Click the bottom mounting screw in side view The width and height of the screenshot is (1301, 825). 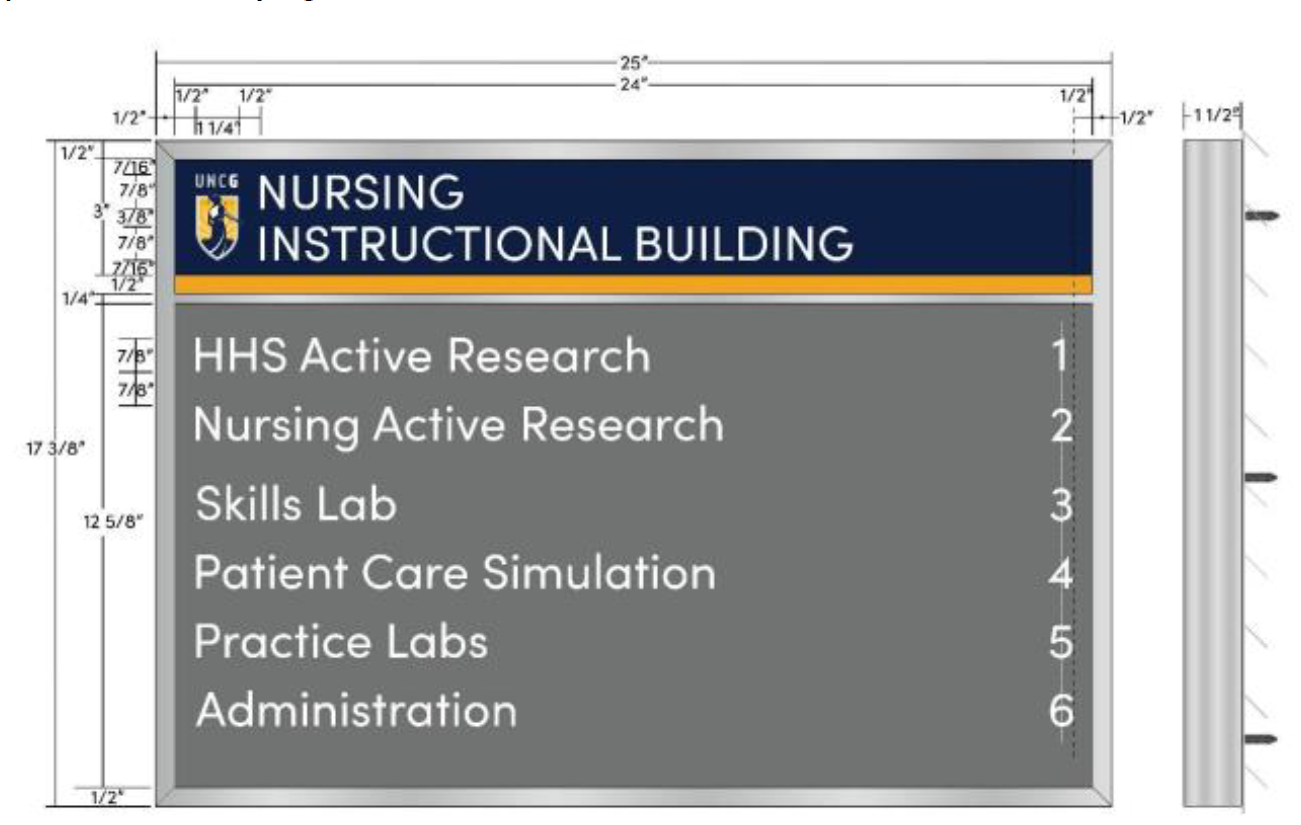point(1262,740)
